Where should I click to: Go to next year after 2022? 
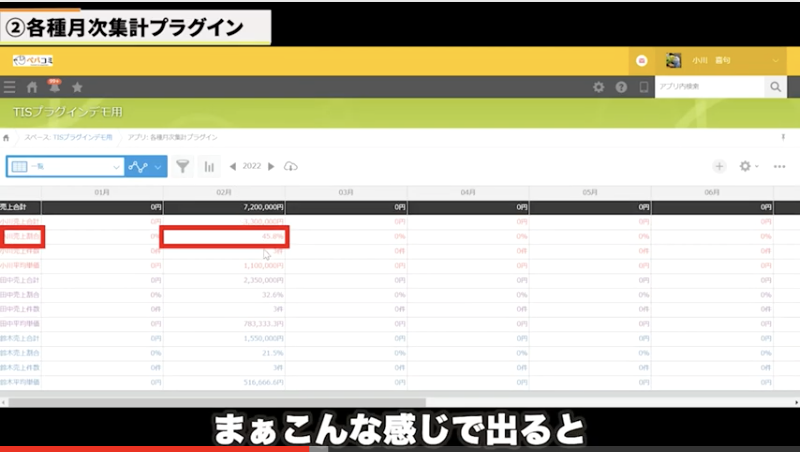(271, 166)
